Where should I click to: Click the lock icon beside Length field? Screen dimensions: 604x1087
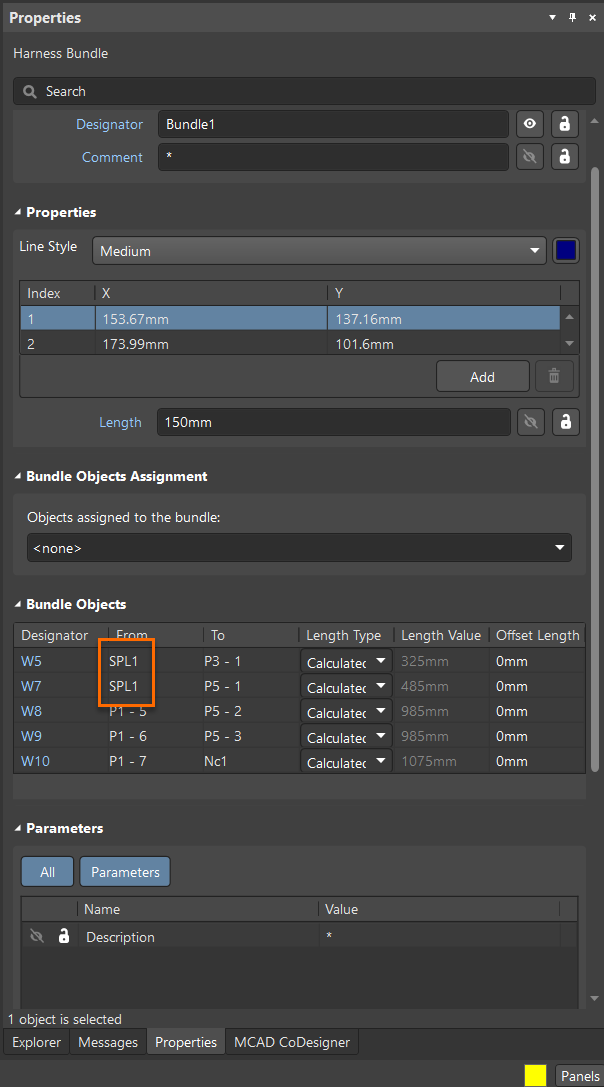pyautogui.click(x=565, y=422)
